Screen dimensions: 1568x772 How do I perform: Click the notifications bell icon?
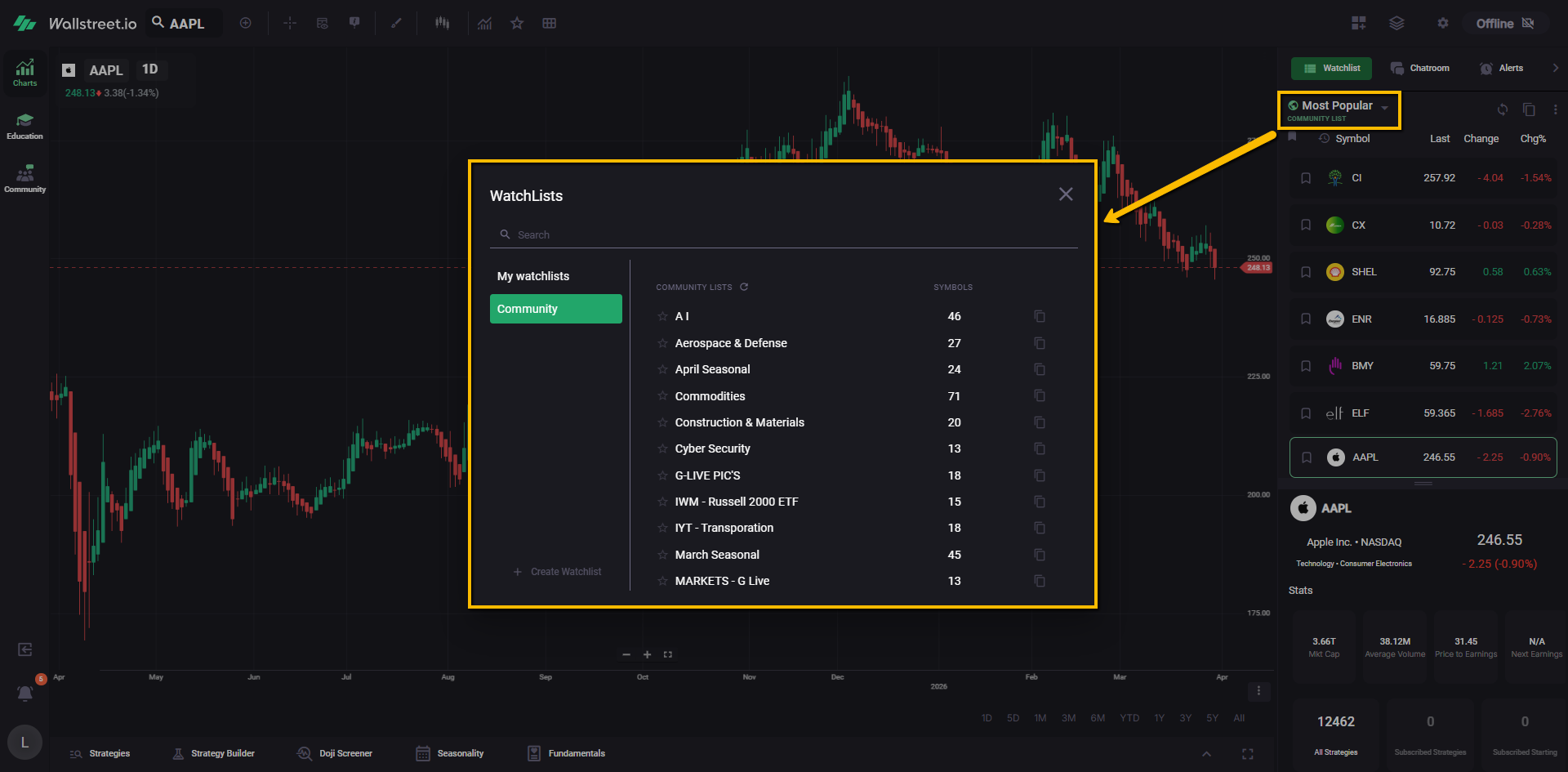(x=25, y=694)
